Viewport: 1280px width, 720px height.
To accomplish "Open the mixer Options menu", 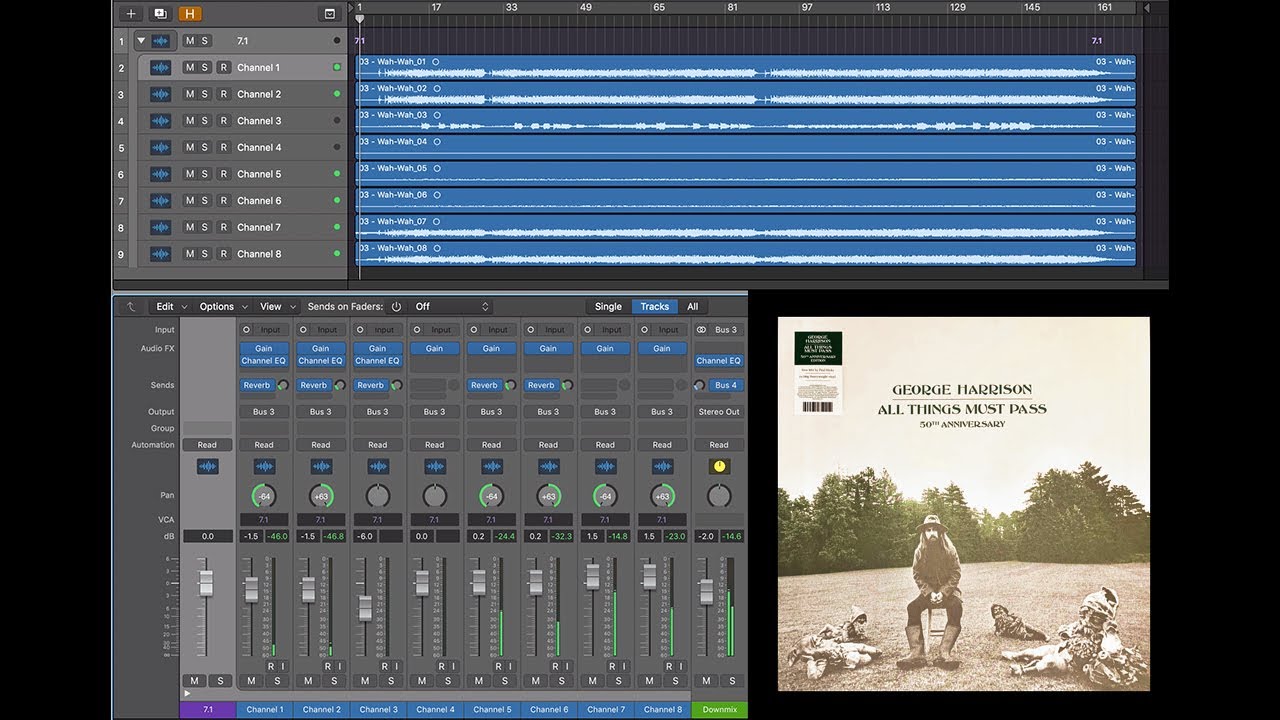I will click(222, 307).
